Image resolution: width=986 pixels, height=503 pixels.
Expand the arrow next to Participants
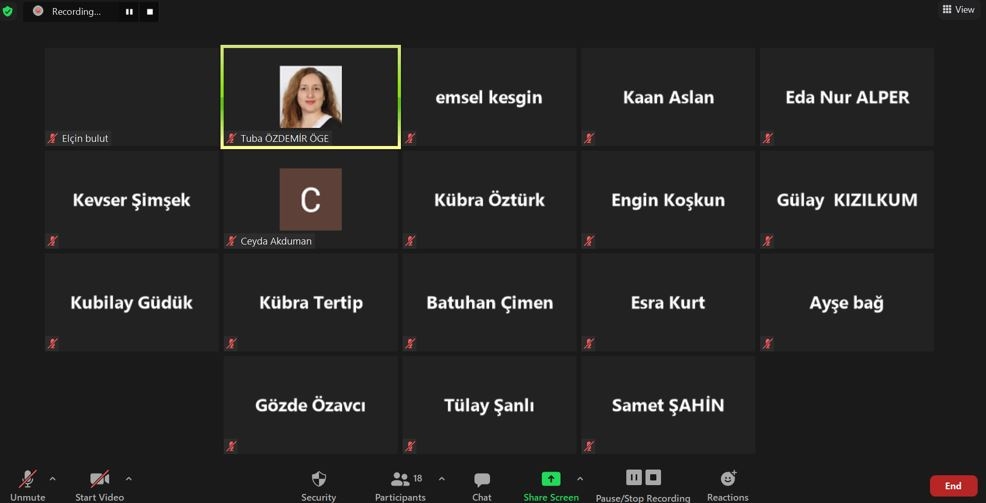click(x=441, y=479)
